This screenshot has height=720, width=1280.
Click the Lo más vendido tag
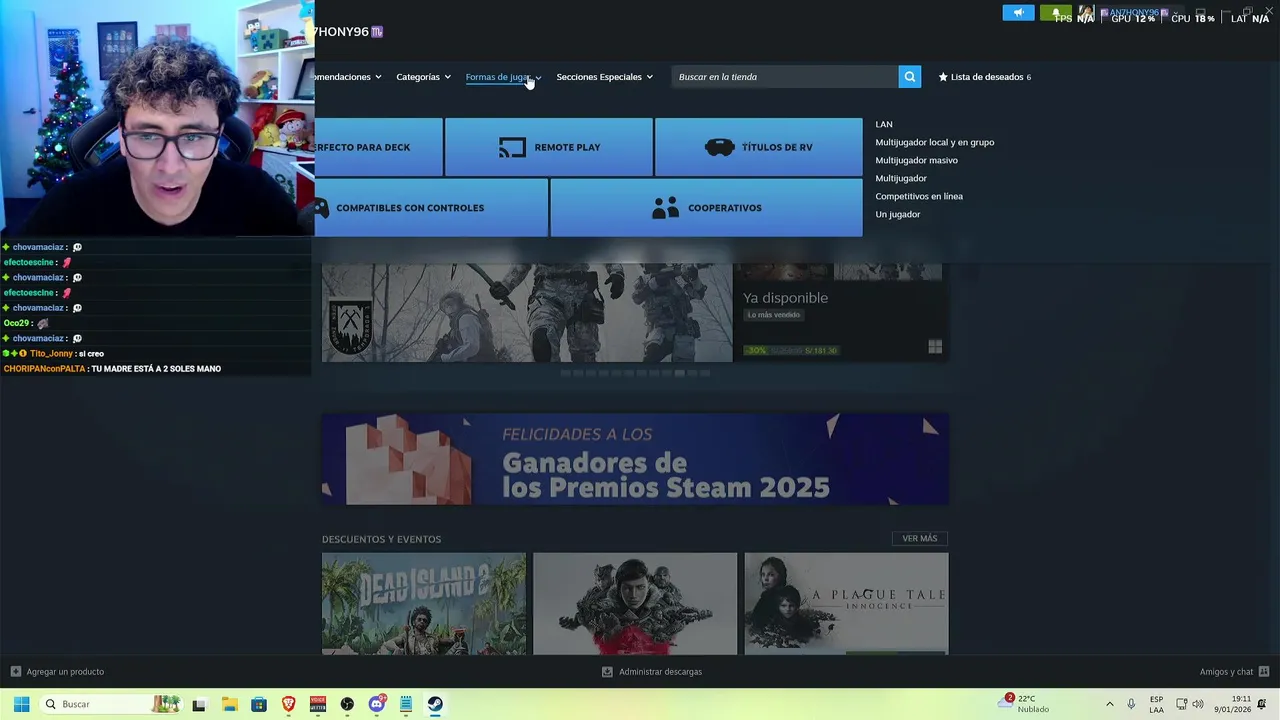coord(774,315)
